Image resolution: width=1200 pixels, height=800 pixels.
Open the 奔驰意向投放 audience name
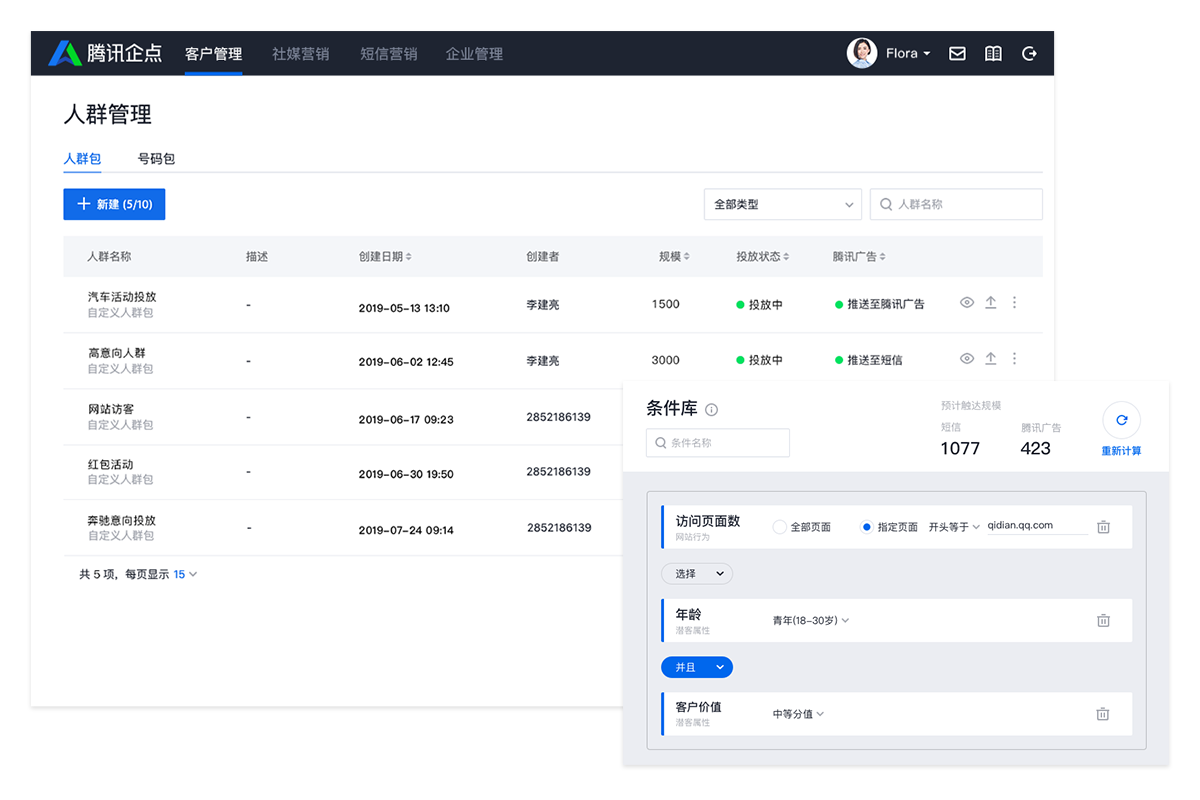pos(122,521)
